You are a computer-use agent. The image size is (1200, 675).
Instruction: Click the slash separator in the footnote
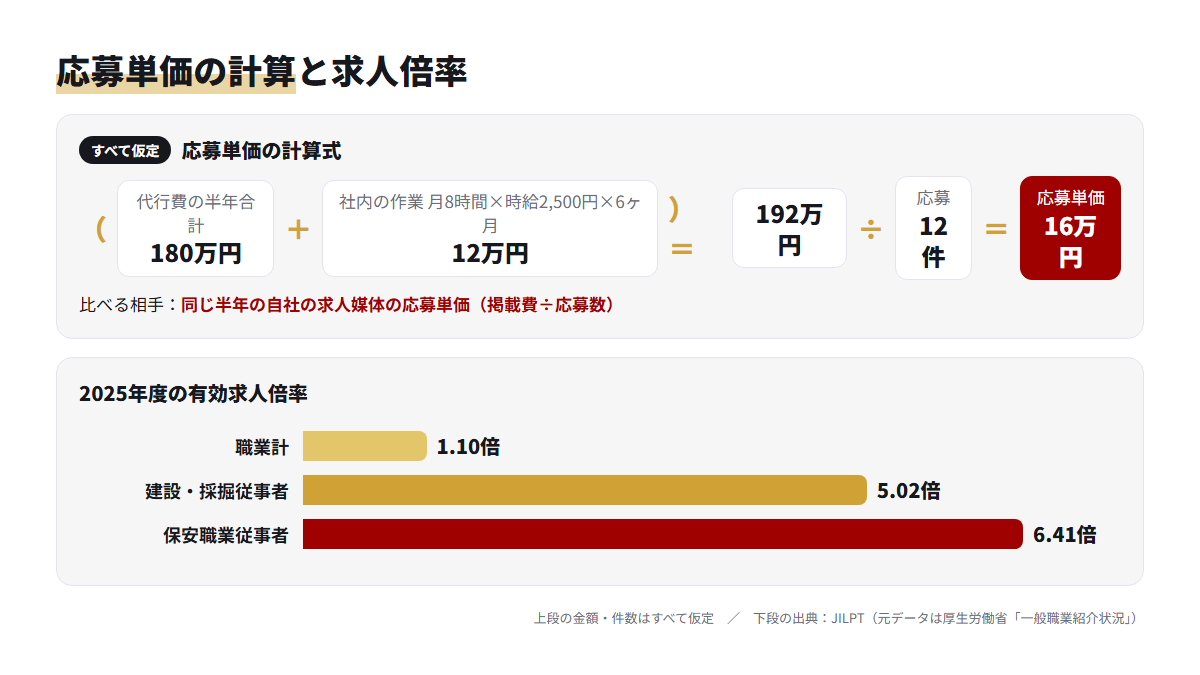[734, 618]
